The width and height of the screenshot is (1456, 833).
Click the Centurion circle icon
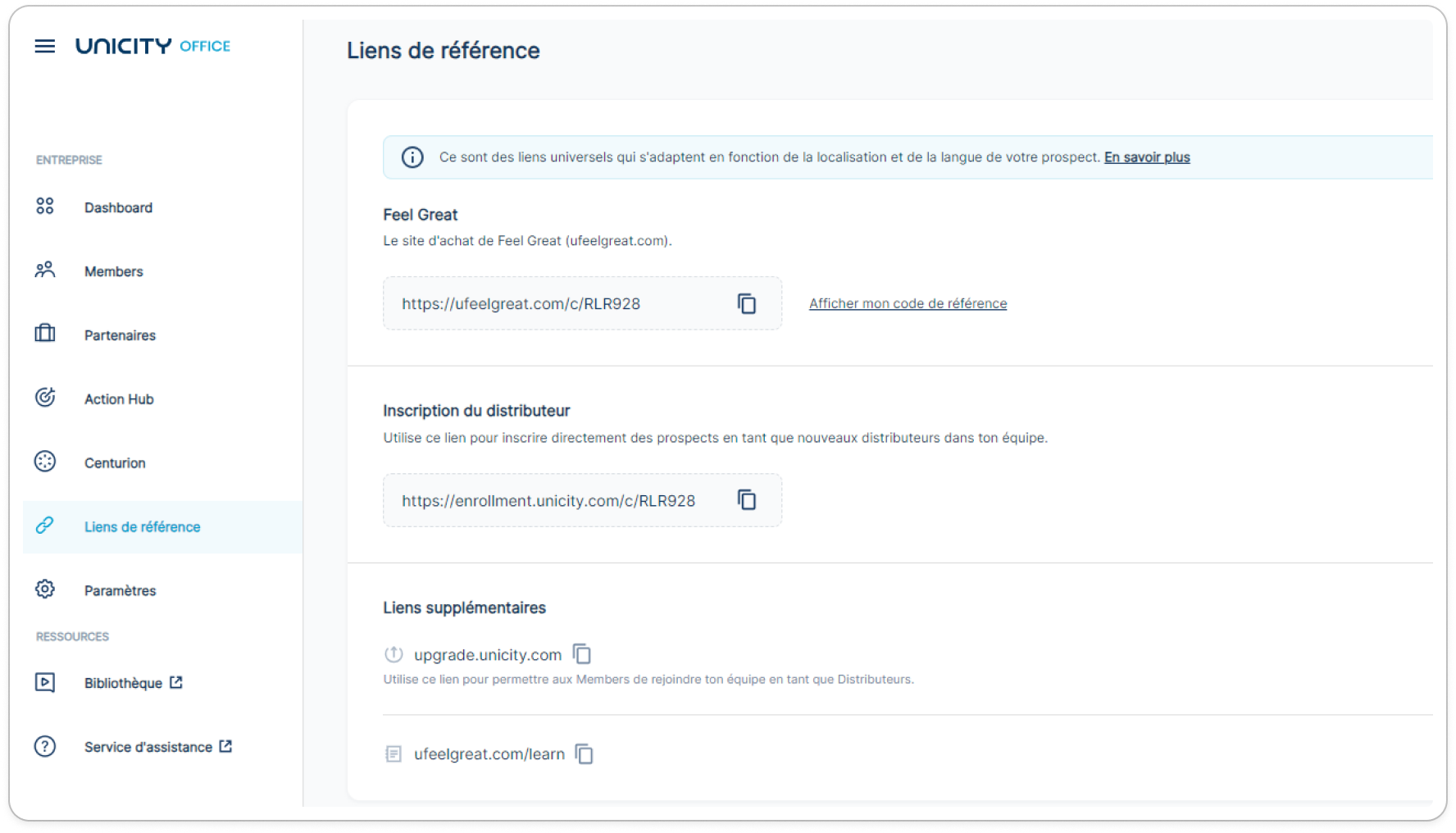point(45,462)
